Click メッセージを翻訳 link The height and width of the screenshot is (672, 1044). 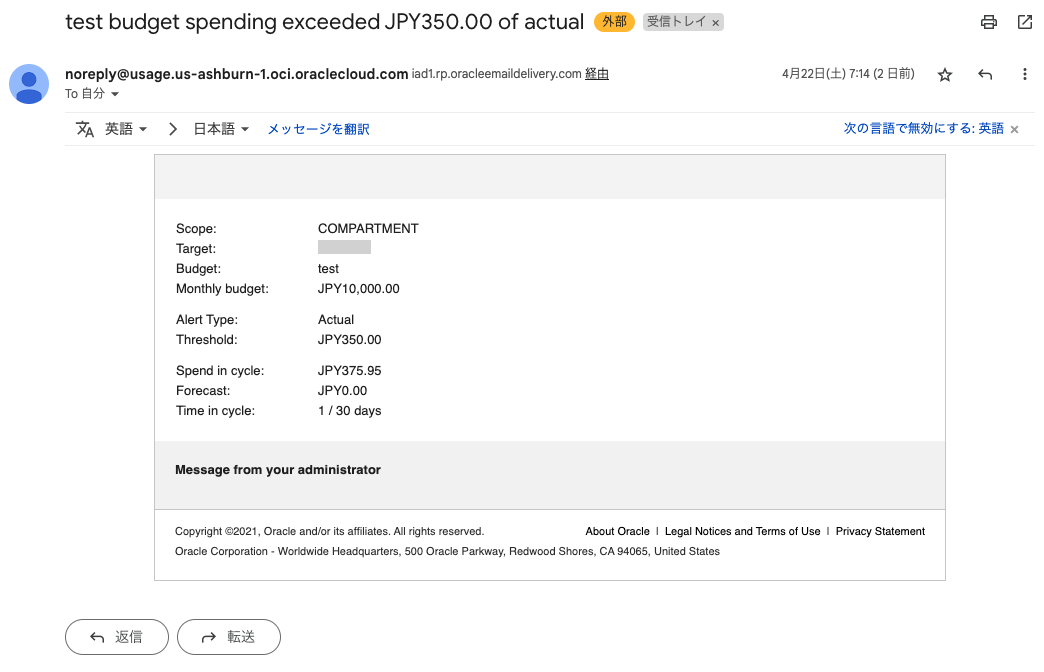(318, 129)
